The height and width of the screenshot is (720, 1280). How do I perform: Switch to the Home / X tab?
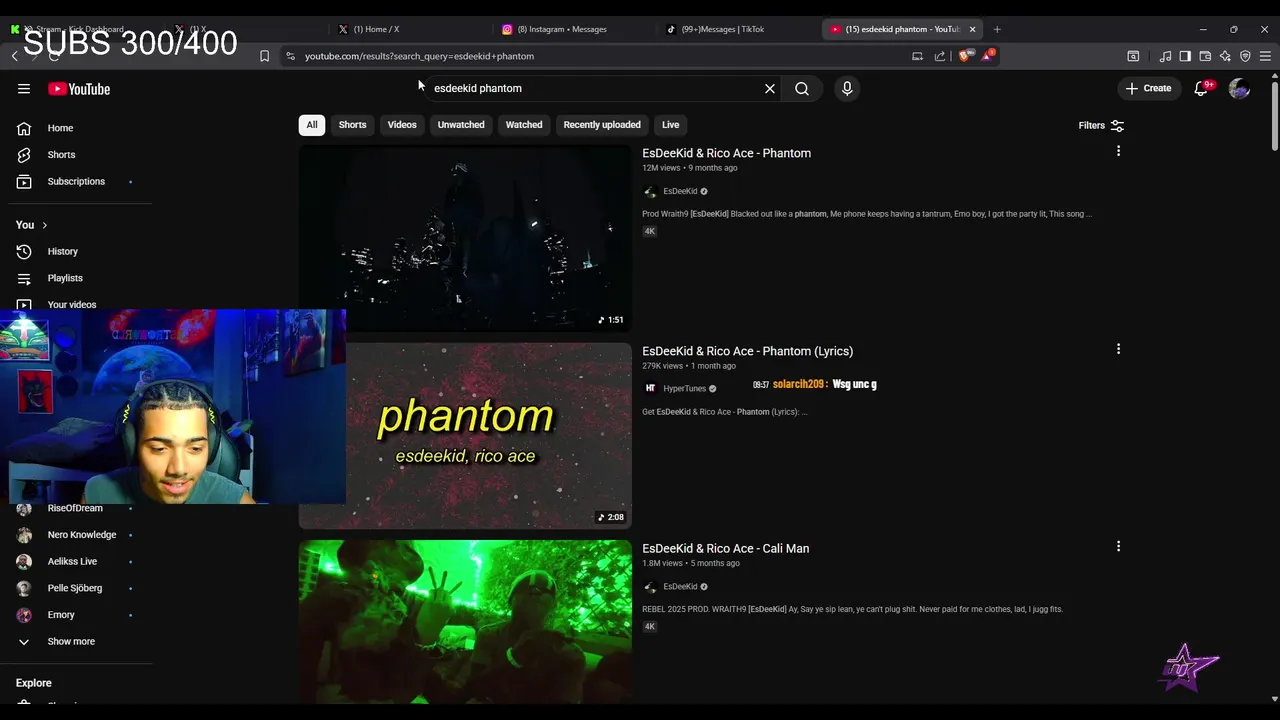[376, 29]
